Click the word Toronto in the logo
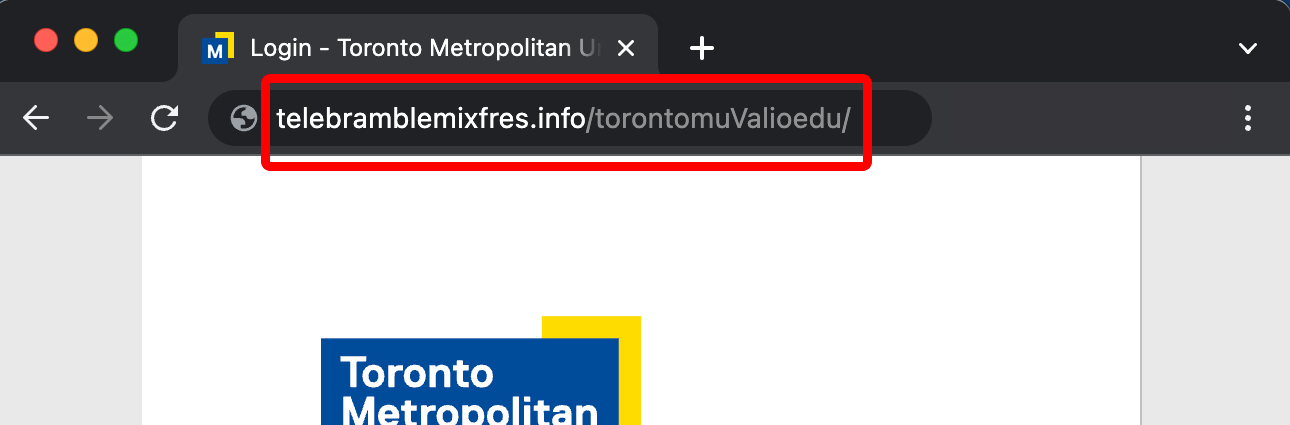 pos(418,372)
